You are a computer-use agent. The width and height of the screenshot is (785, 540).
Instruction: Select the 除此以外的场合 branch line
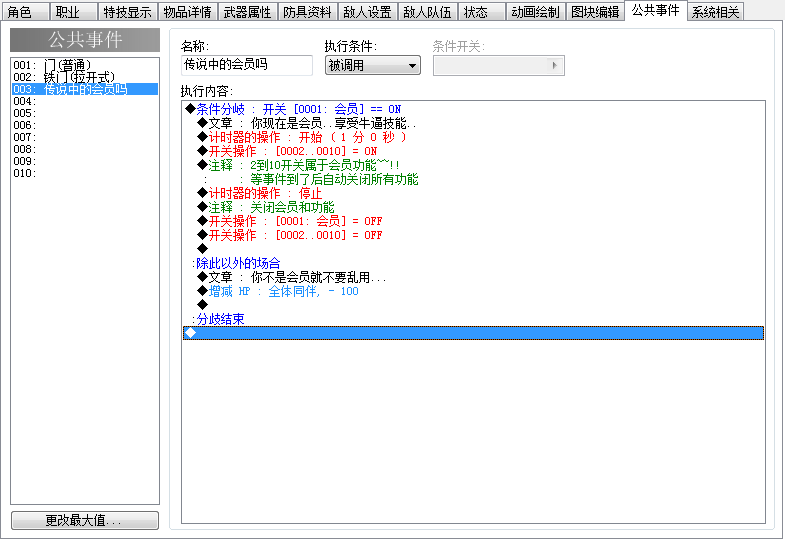473,263
